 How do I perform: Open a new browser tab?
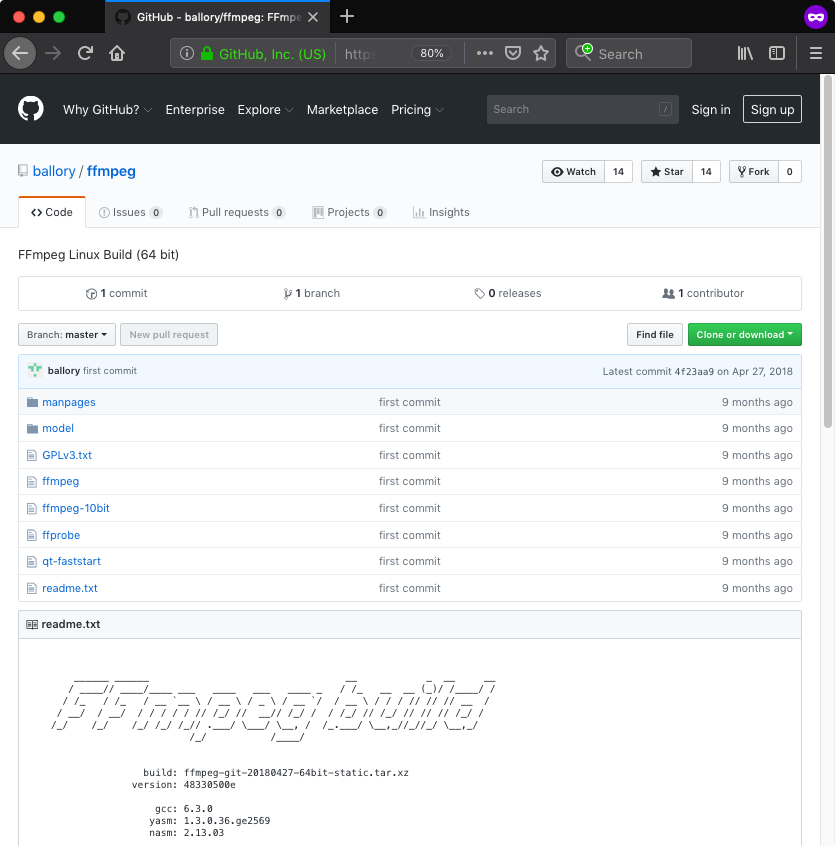click(347, 17)
